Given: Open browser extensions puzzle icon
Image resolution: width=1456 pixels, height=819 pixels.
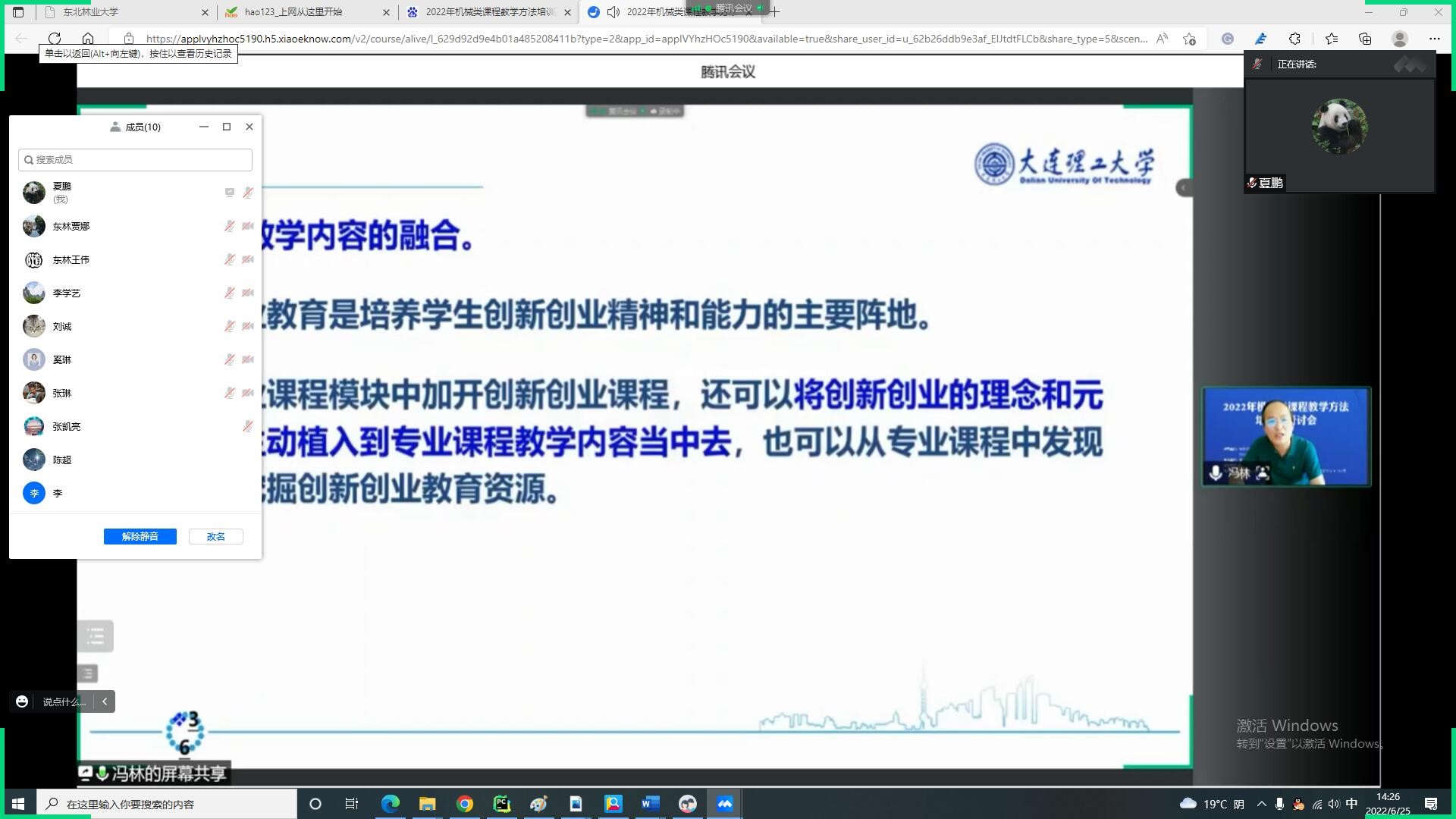Looking at the screenshot, I should click(x=1294, y=39).
